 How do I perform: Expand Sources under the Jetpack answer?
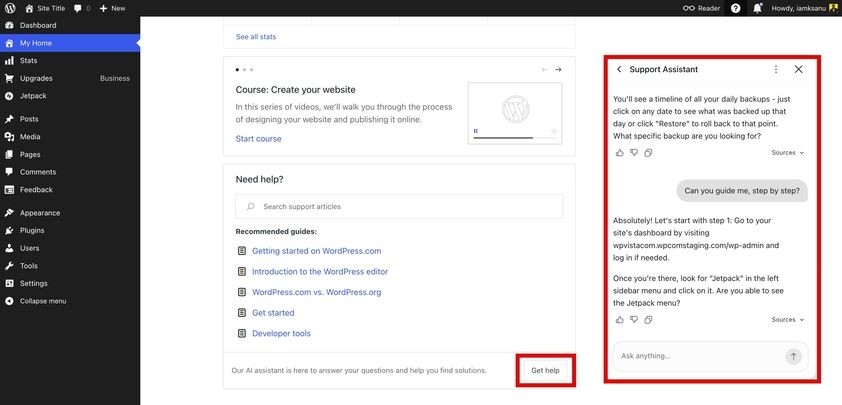788,320
